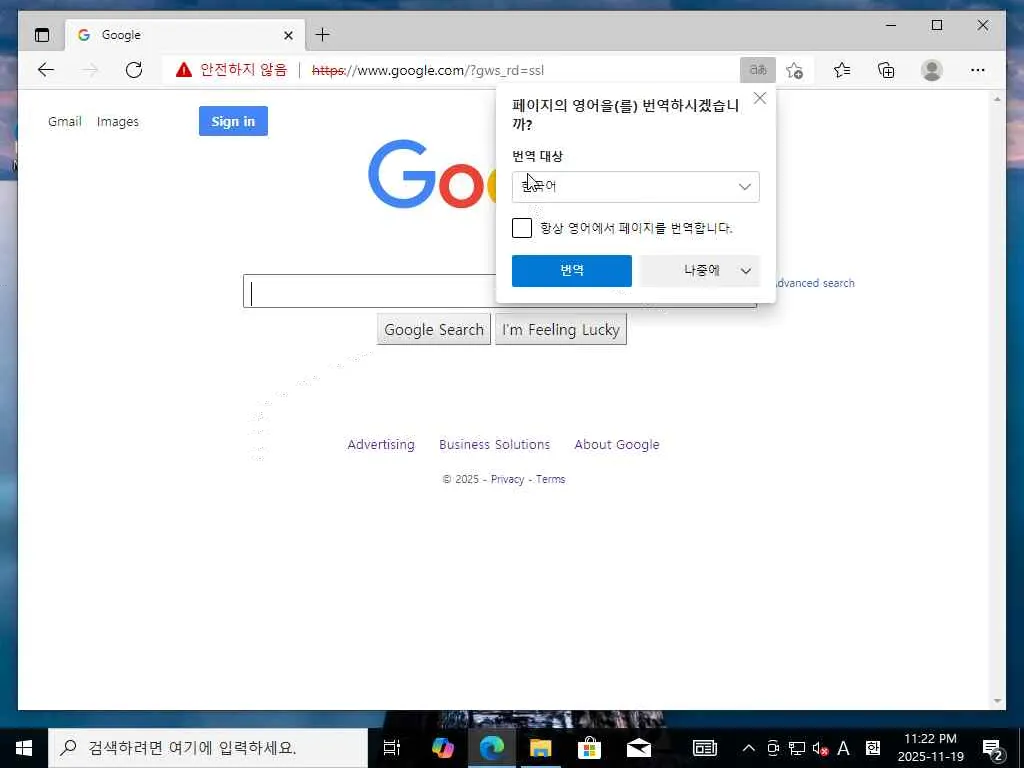Open the Mail app from taskbar
1024x768 pixels.
[x=638, y=748]
